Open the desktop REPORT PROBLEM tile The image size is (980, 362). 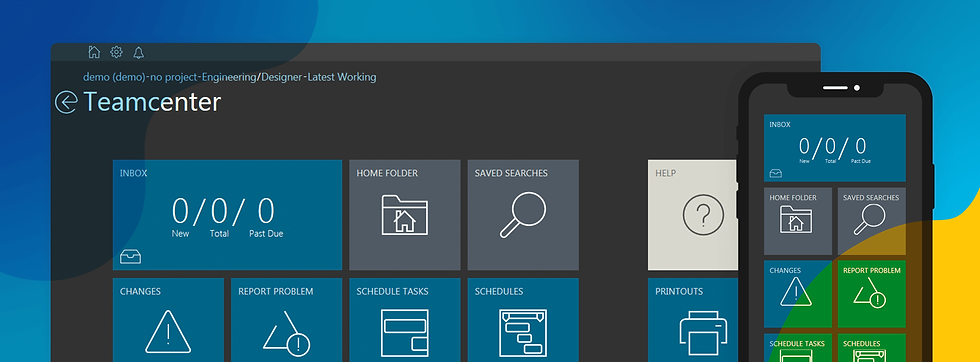[286, 320]
